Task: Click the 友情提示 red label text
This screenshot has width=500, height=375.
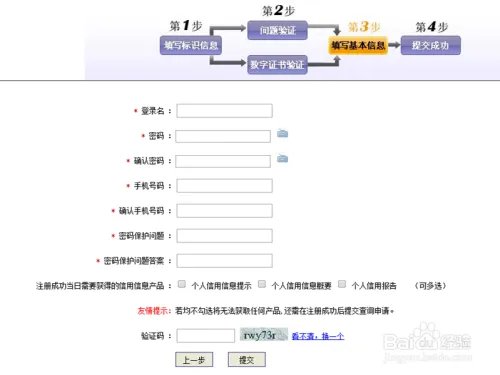Action: click(154, 311)
